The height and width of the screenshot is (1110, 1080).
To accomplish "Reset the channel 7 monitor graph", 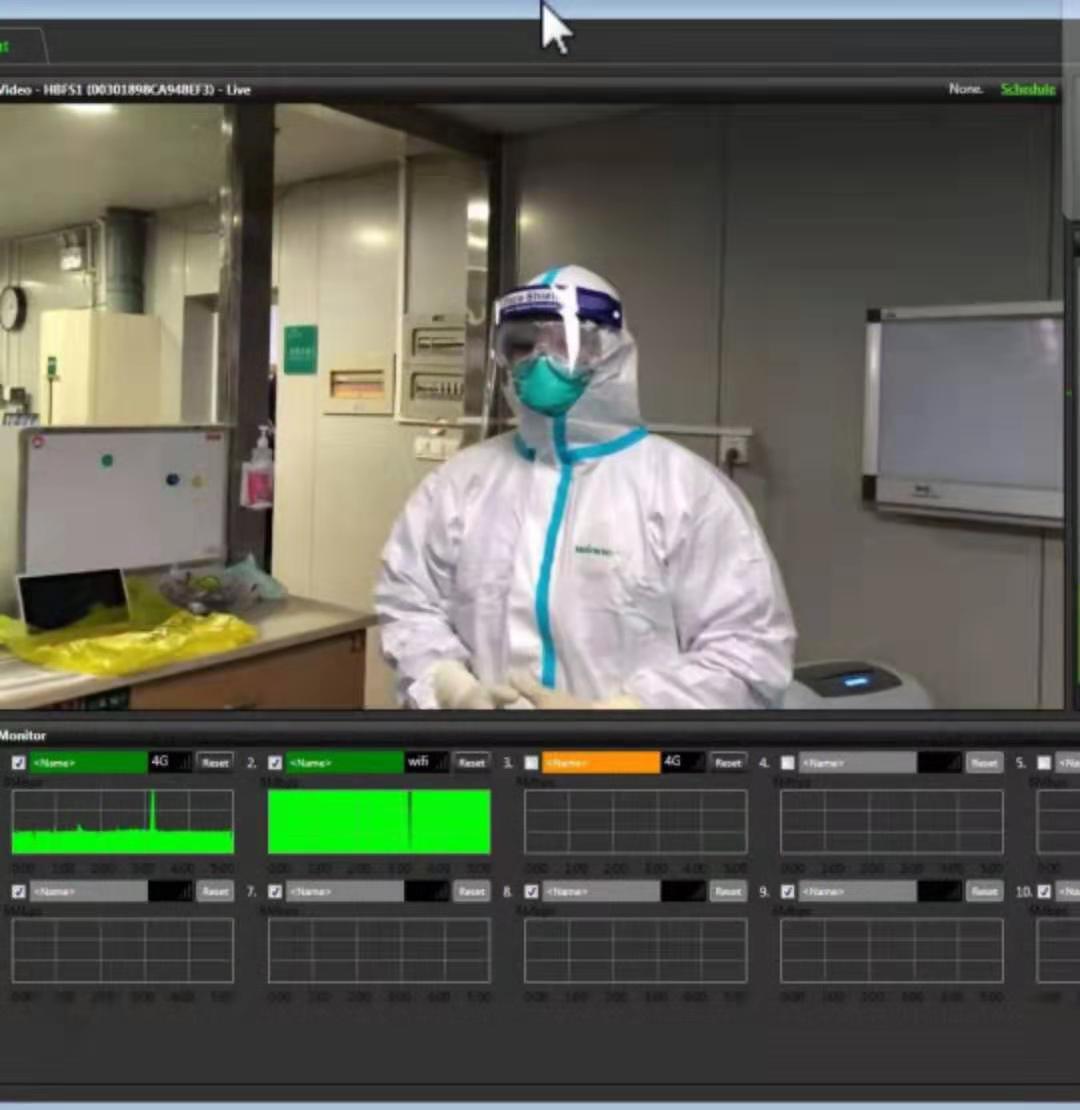I will [471, 891].
